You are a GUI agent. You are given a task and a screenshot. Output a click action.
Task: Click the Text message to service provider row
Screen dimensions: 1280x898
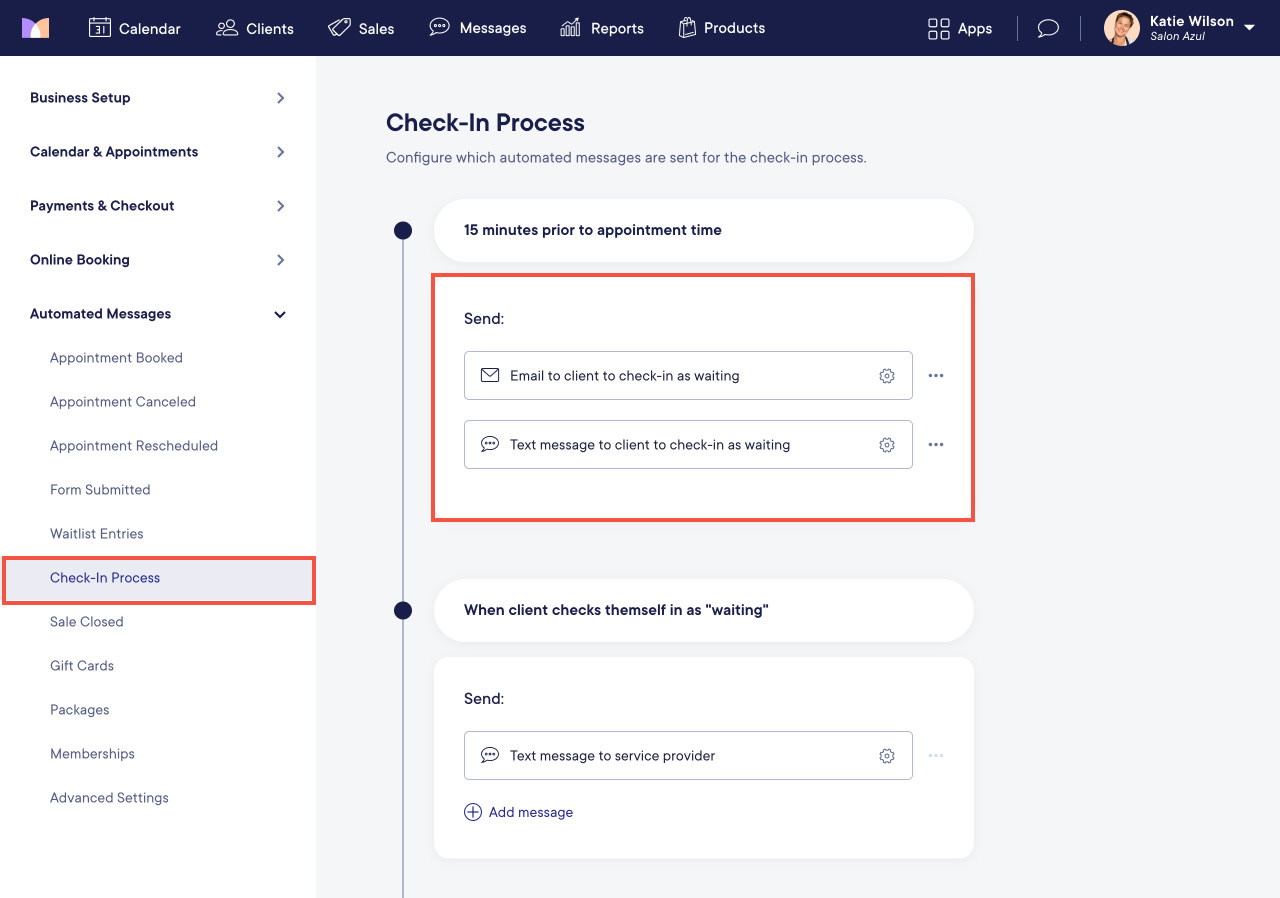tap(688, 756)
